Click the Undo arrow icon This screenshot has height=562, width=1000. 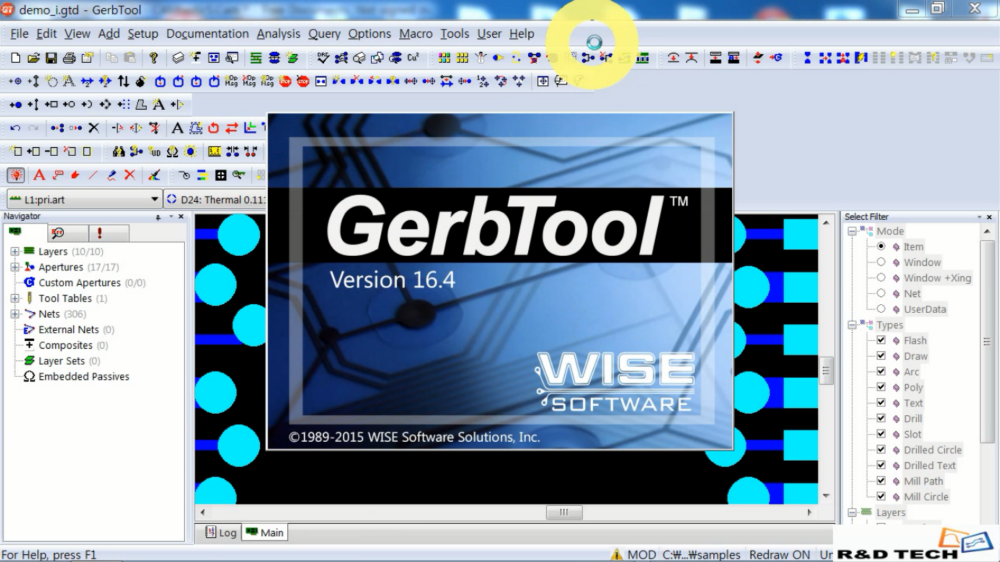click(x=15, y=128)
